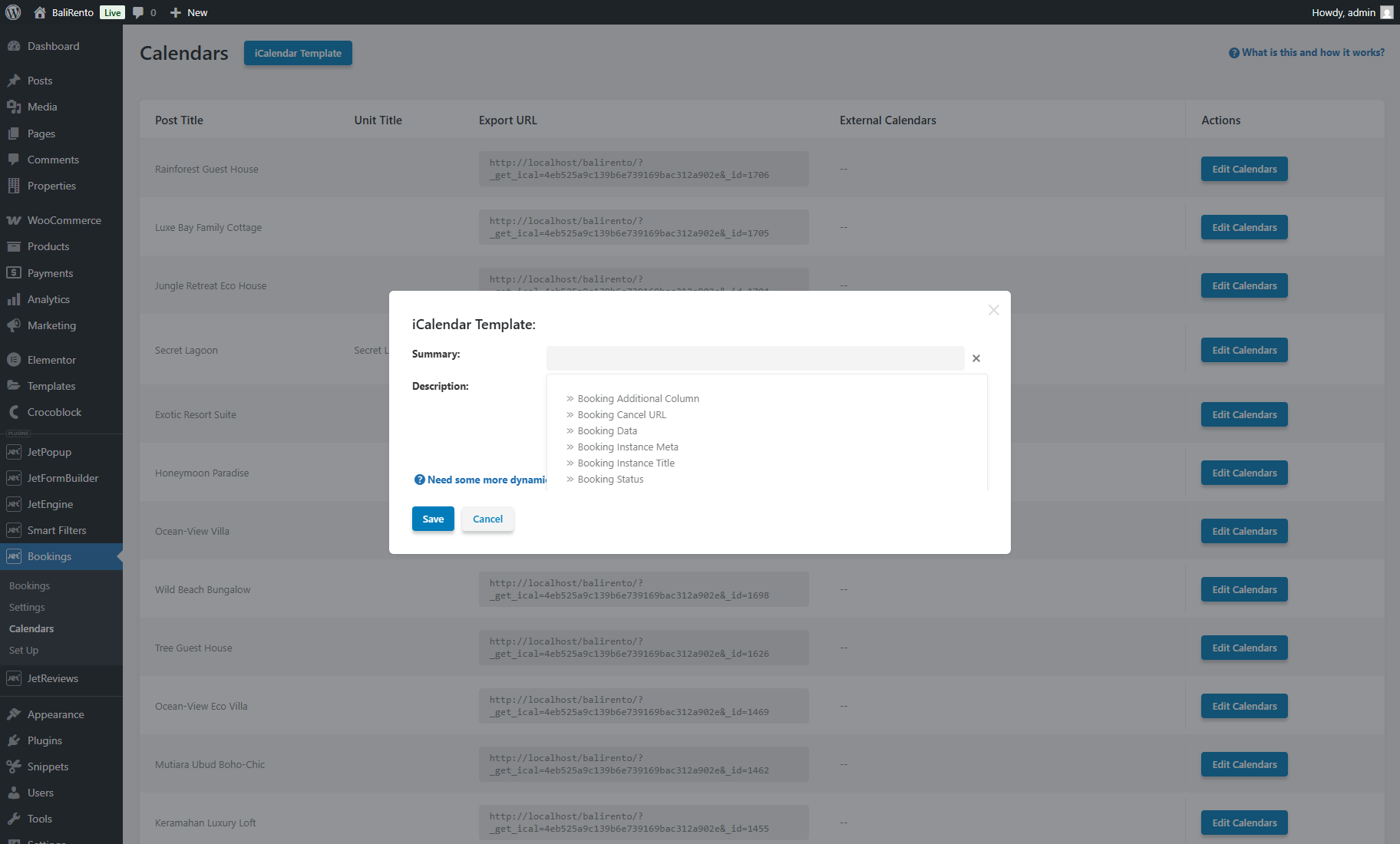This screenshot has width=1400, height=844.
Task: Click the Crocoblock logo icon
Action: coord(14,412)
